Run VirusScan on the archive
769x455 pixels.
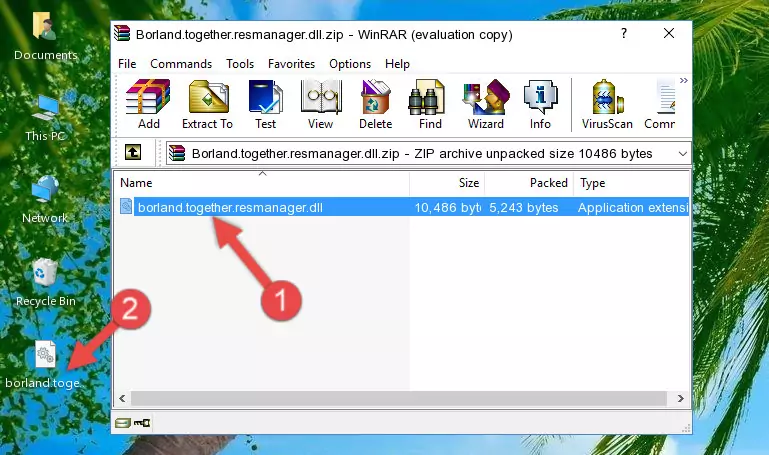click(607, 104)
